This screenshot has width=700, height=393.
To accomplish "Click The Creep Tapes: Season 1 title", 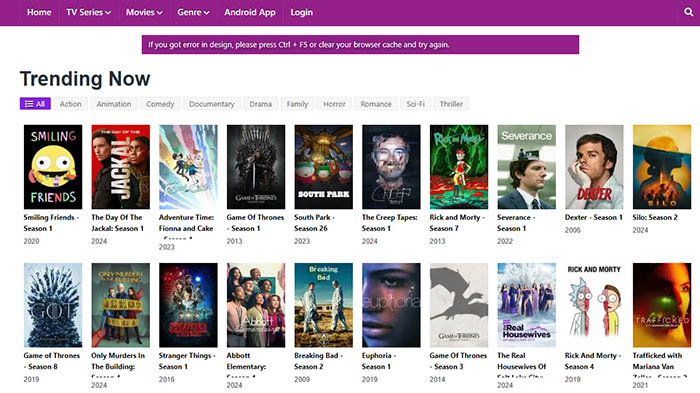I will coord(390,223).
